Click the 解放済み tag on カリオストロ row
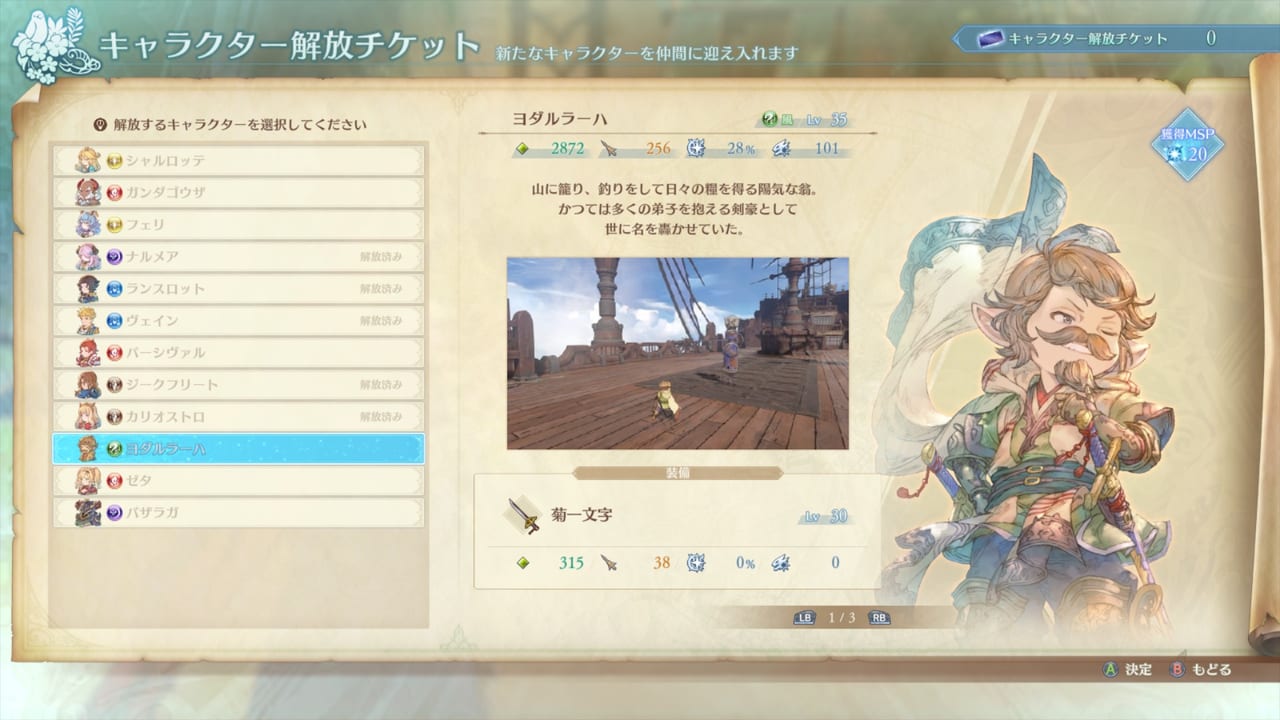This screenshot has height=720, width=1280. (381, 416)
